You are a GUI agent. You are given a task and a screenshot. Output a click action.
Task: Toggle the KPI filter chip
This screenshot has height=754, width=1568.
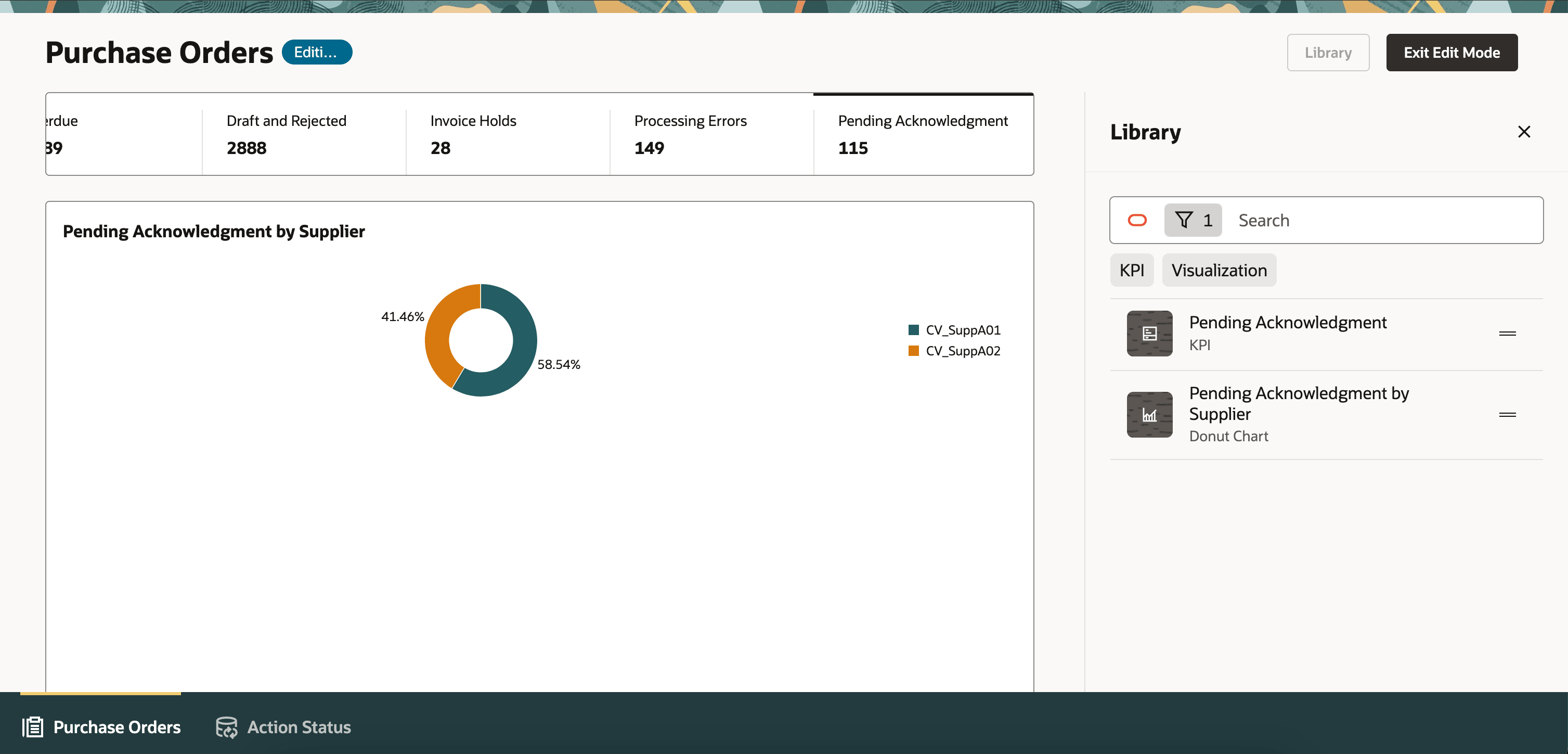1131,271
